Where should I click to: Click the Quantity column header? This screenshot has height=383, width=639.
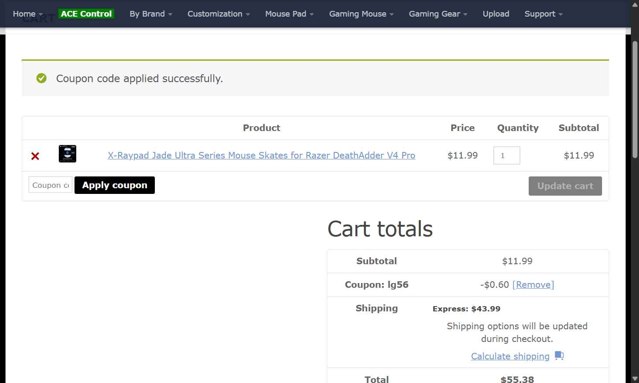coord(518,128)
